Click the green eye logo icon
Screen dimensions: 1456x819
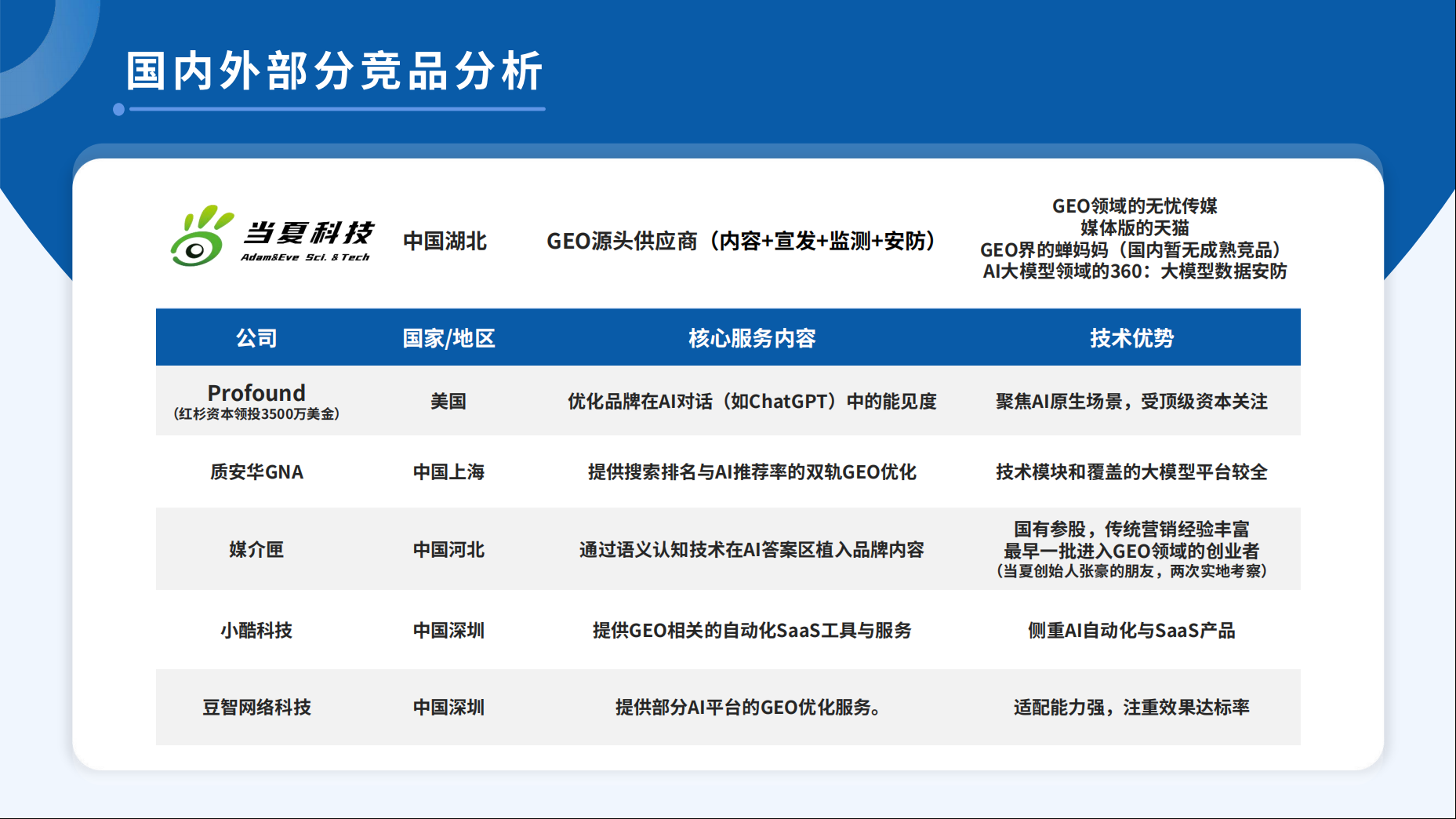click(199, 238)
